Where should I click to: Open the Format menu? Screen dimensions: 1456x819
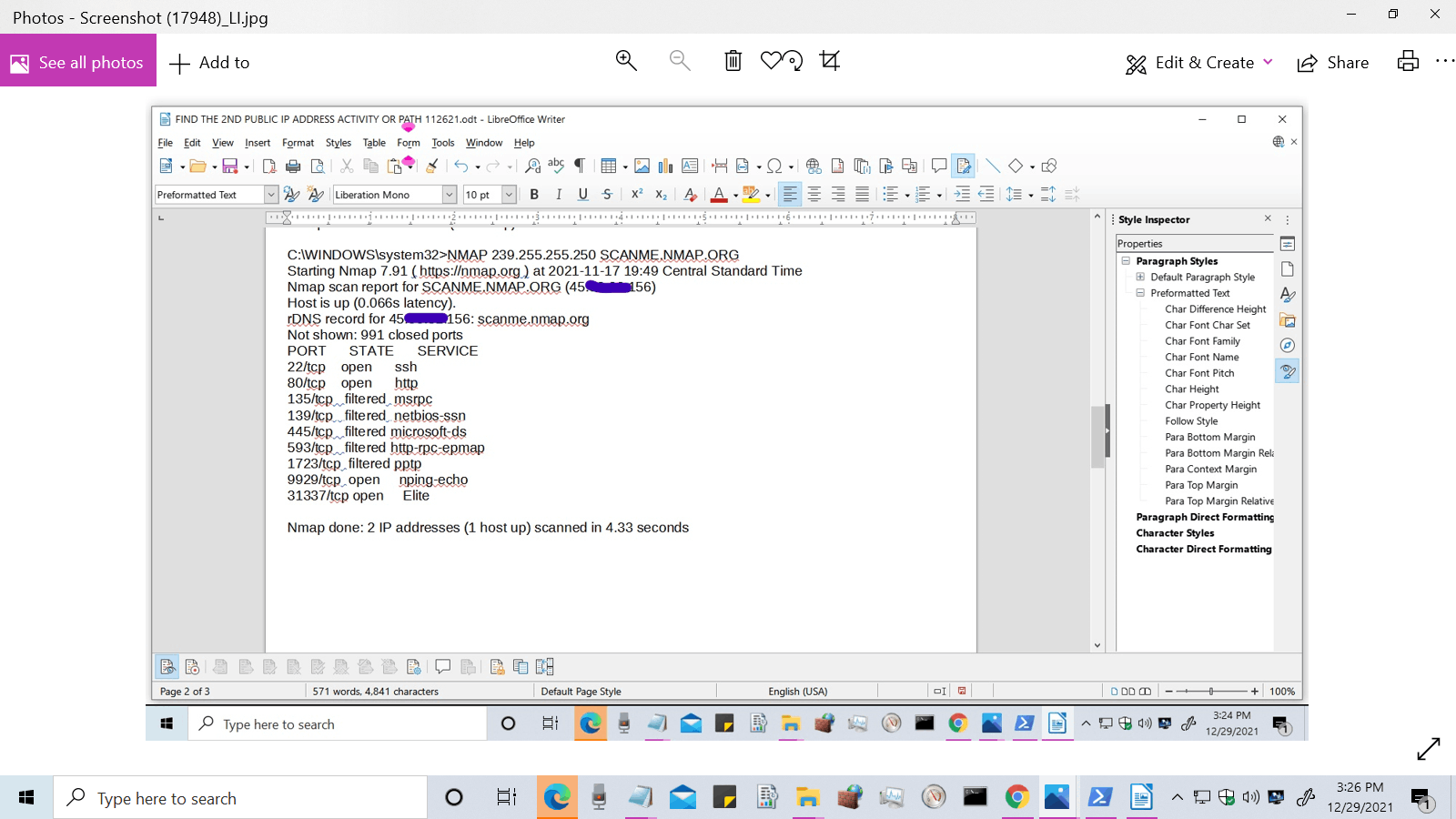(298, 143)
